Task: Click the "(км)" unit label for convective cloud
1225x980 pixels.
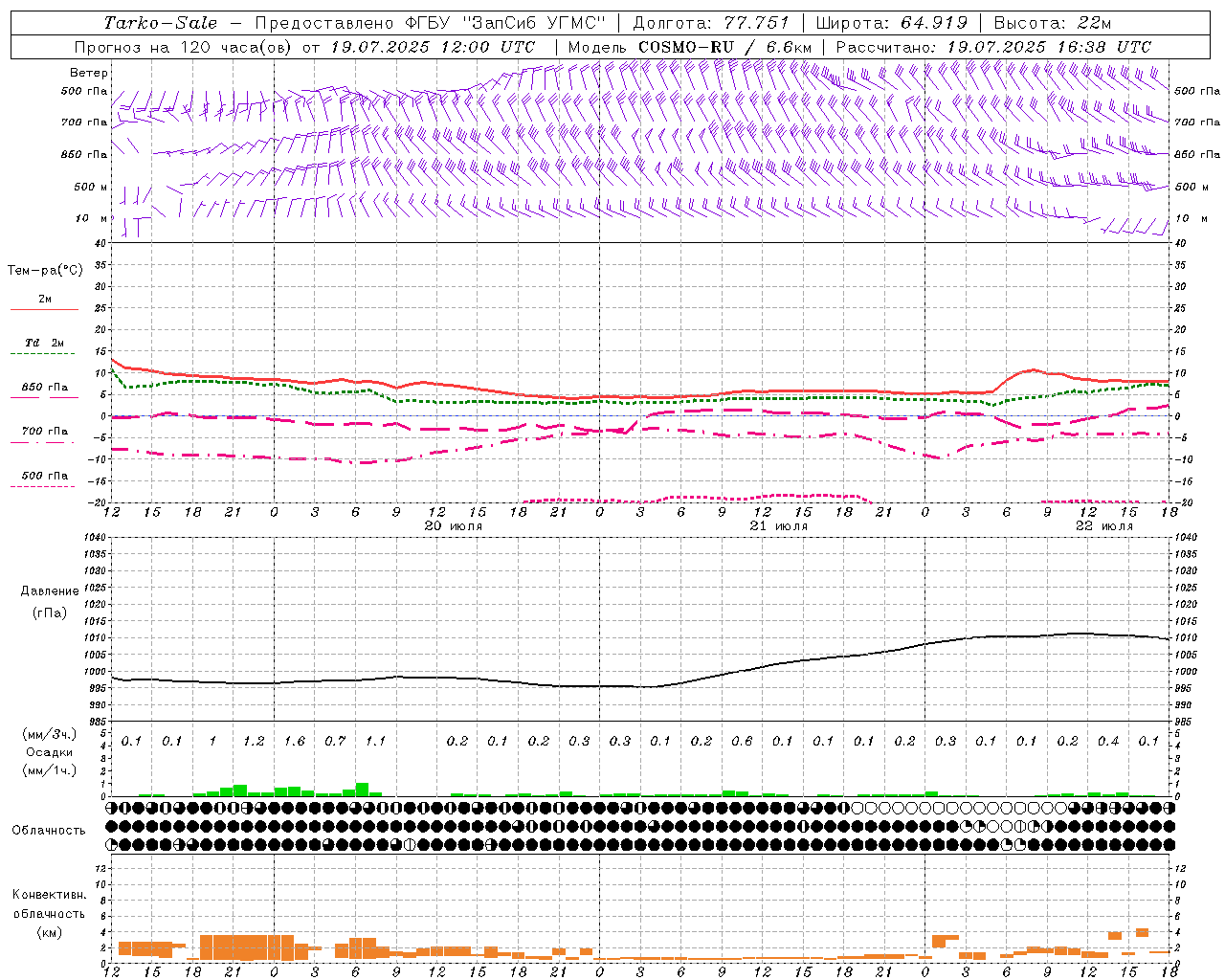Action: tap(50, 932)
